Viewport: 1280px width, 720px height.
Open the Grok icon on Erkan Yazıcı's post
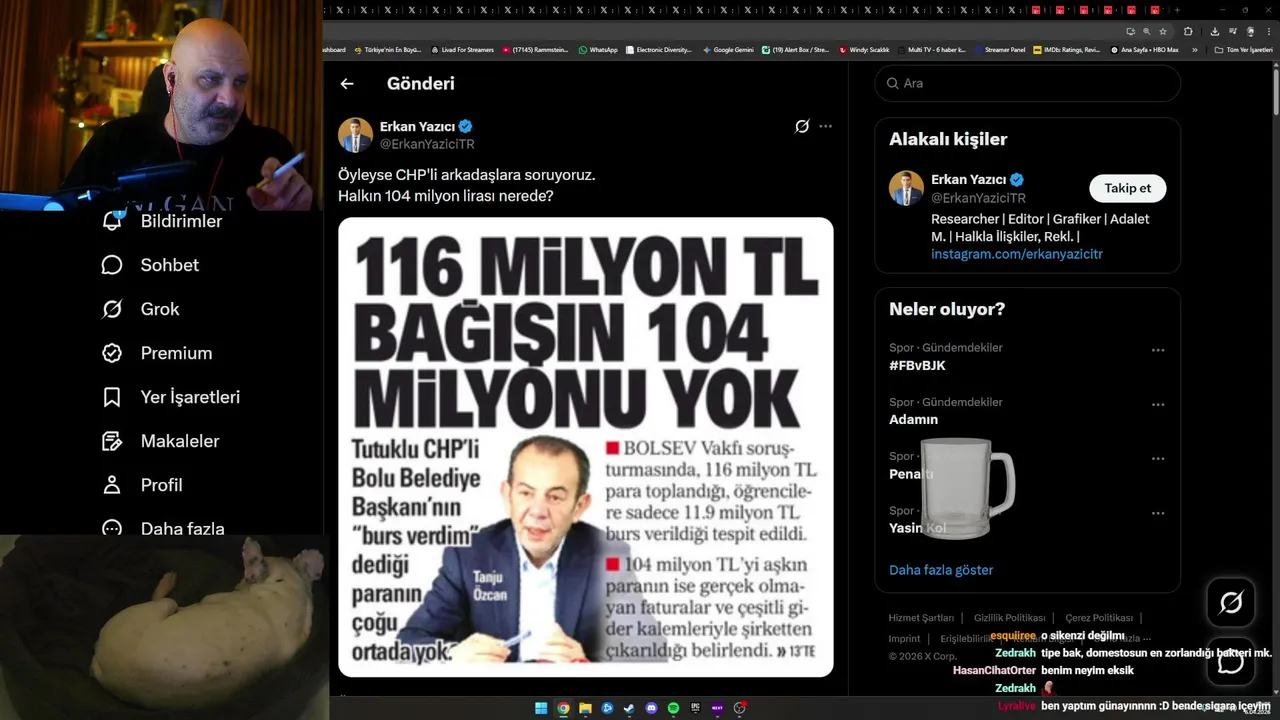(x=802, y=127)
